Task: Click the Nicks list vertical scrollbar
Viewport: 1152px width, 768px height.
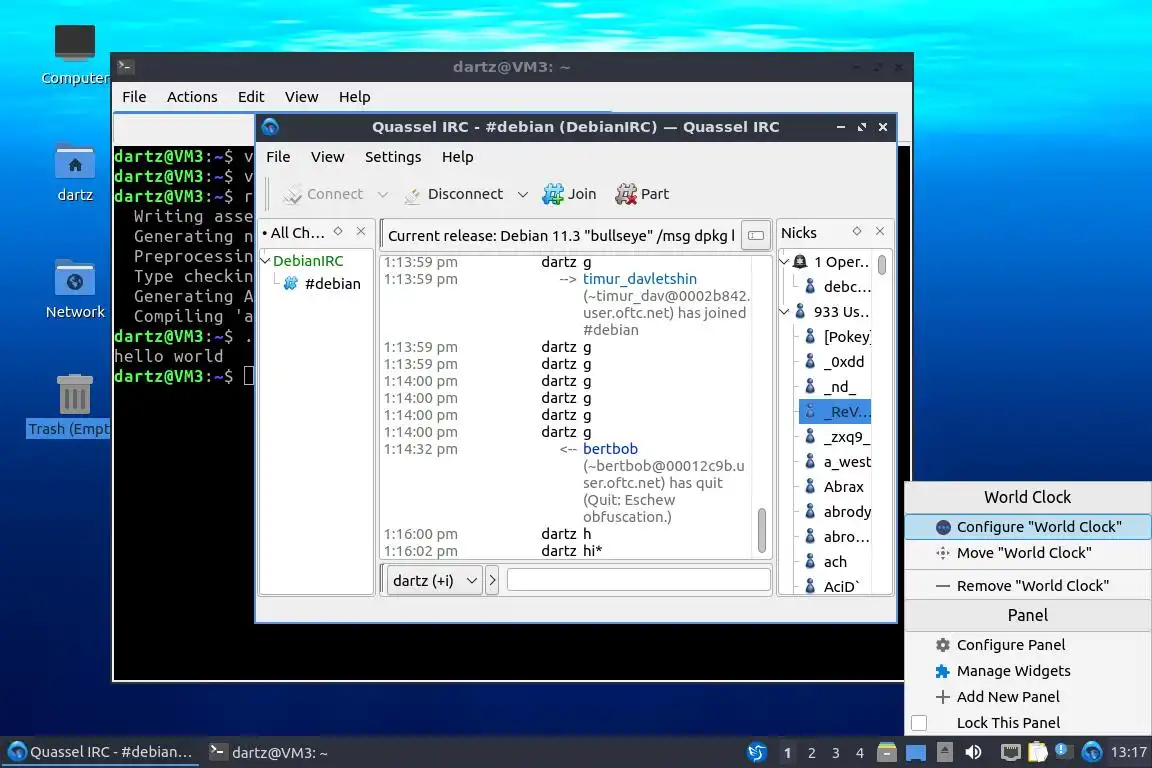Action: tap(882, 265)
